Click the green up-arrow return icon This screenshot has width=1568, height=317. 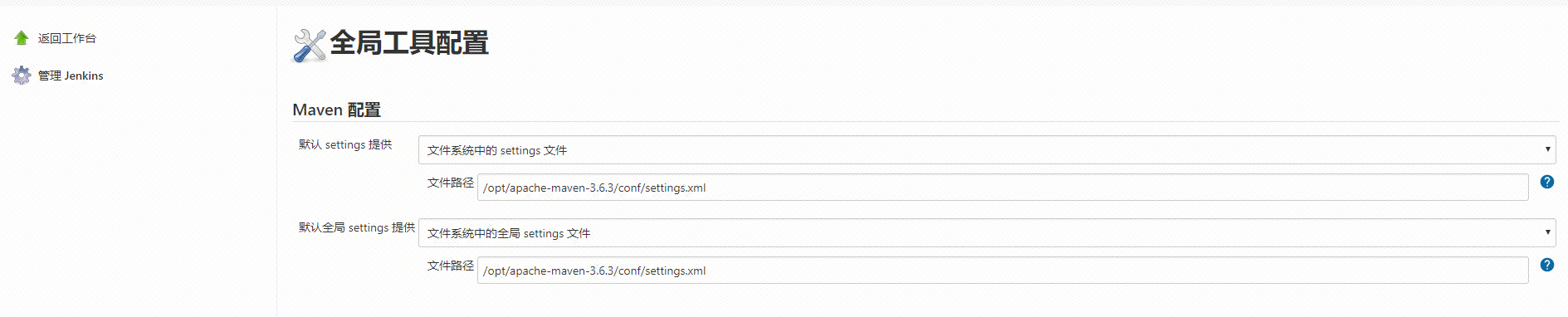[22, 37]
